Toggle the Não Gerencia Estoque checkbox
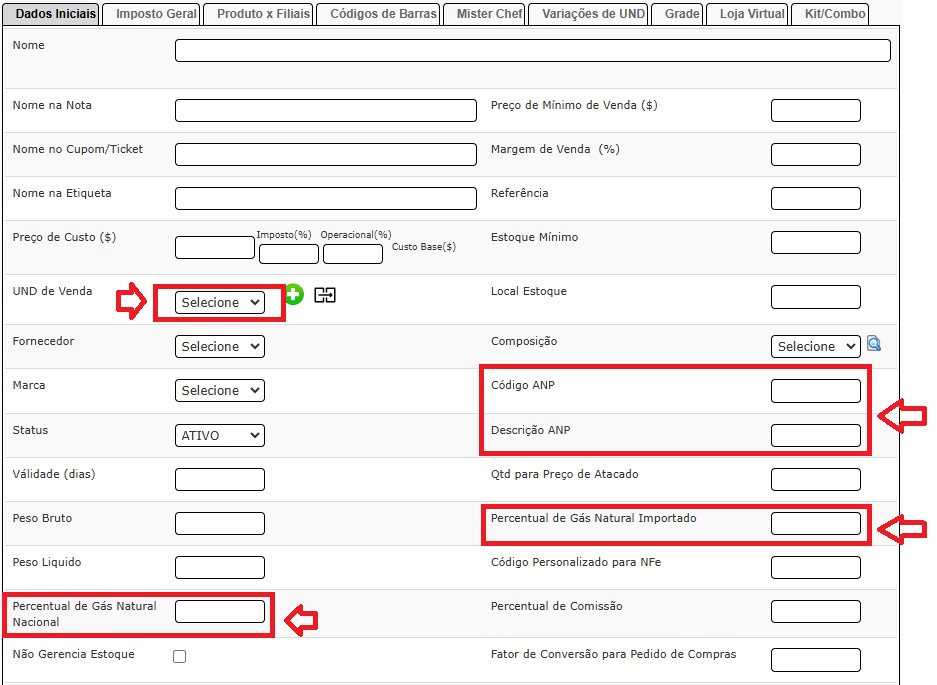The height and width of the screenshot is (685, 937). coord(179,656)
